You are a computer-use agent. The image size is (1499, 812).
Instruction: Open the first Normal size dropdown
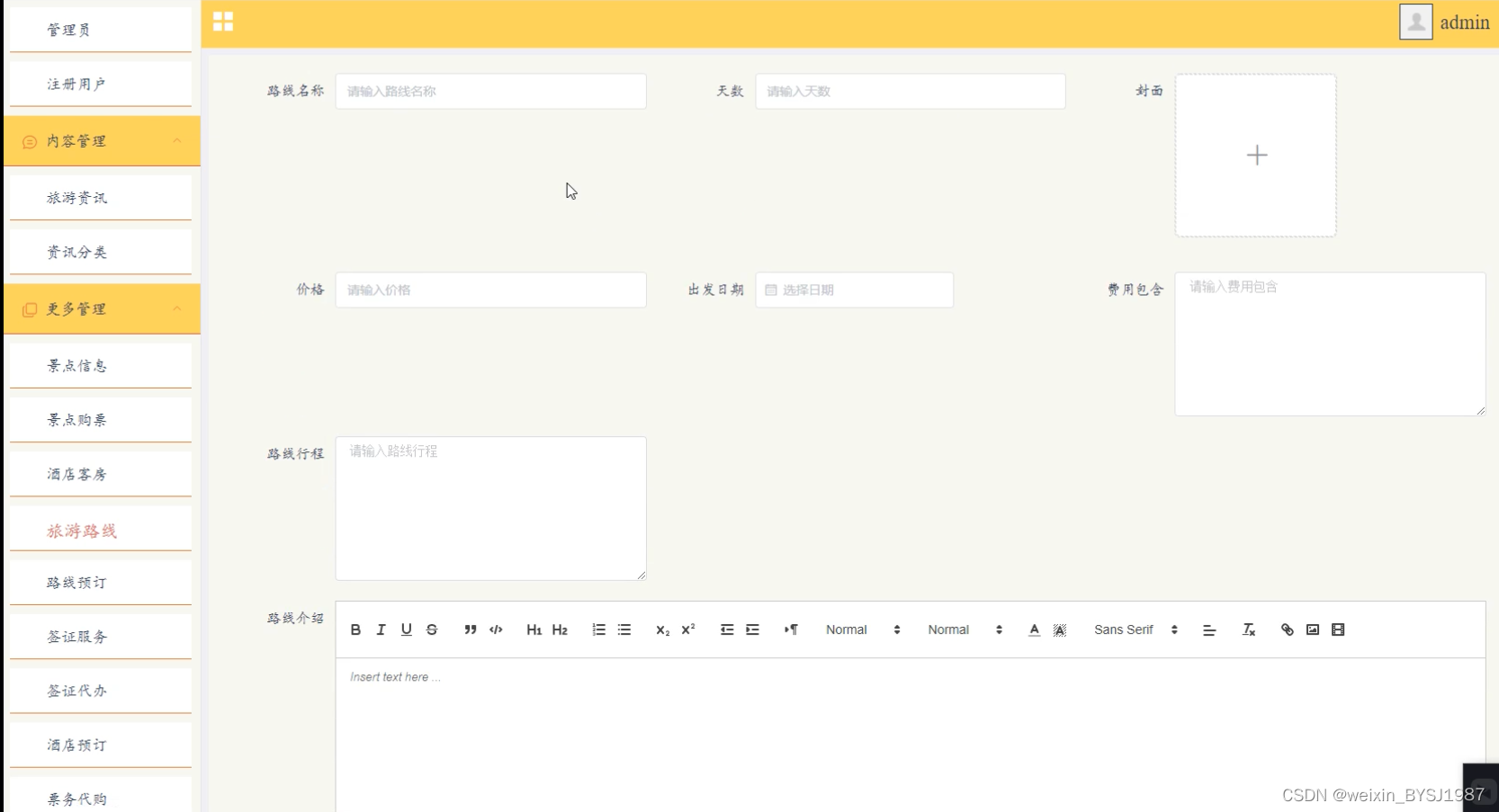[863, 629]
